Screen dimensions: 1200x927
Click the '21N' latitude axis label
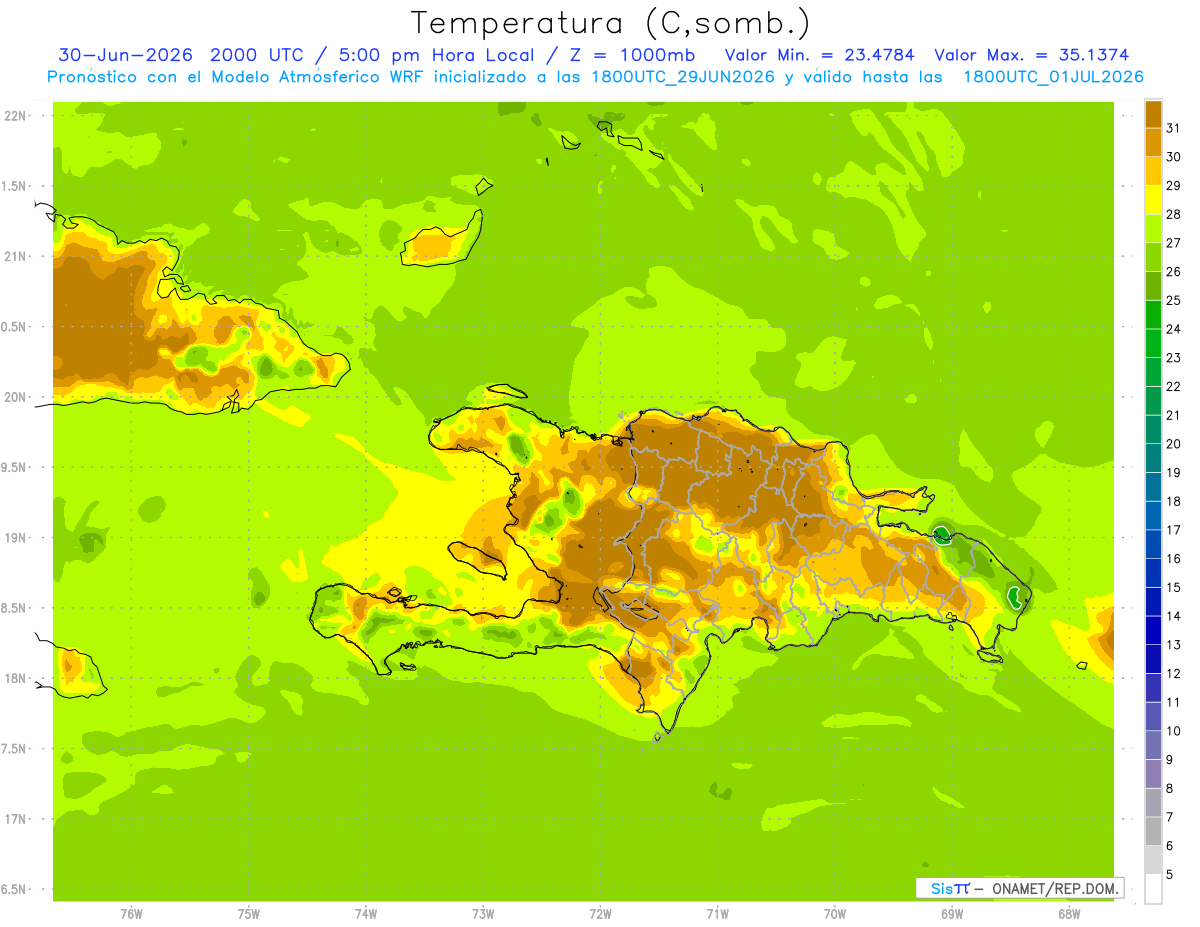tap(16, 256)
